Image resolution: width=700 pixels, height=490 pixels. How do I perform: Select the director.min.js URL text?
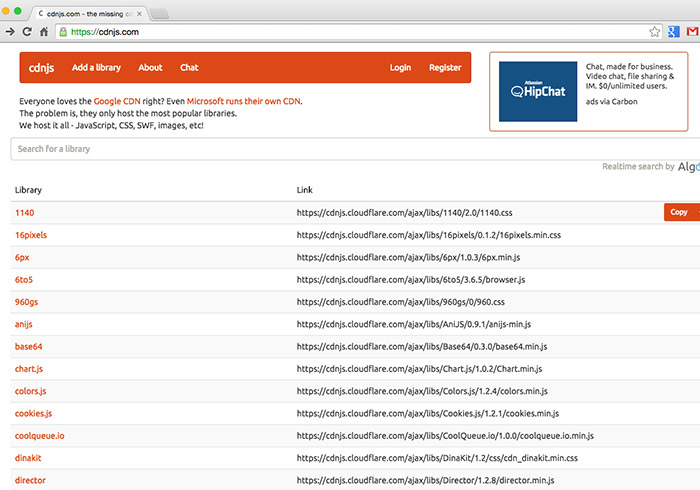pos(425,481)
